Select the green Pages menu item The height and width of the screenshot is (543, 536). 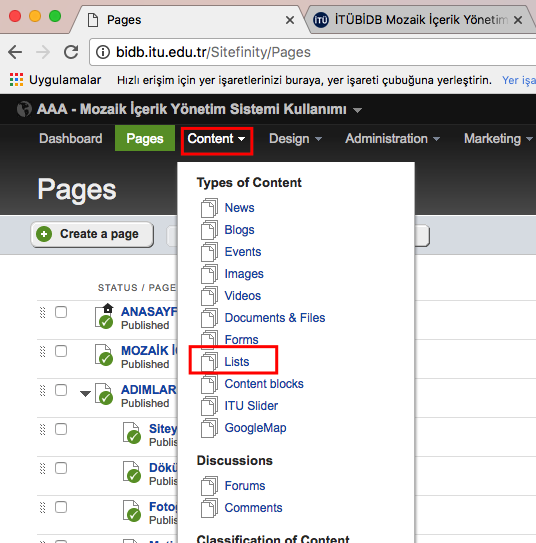[x=145, y=139]
